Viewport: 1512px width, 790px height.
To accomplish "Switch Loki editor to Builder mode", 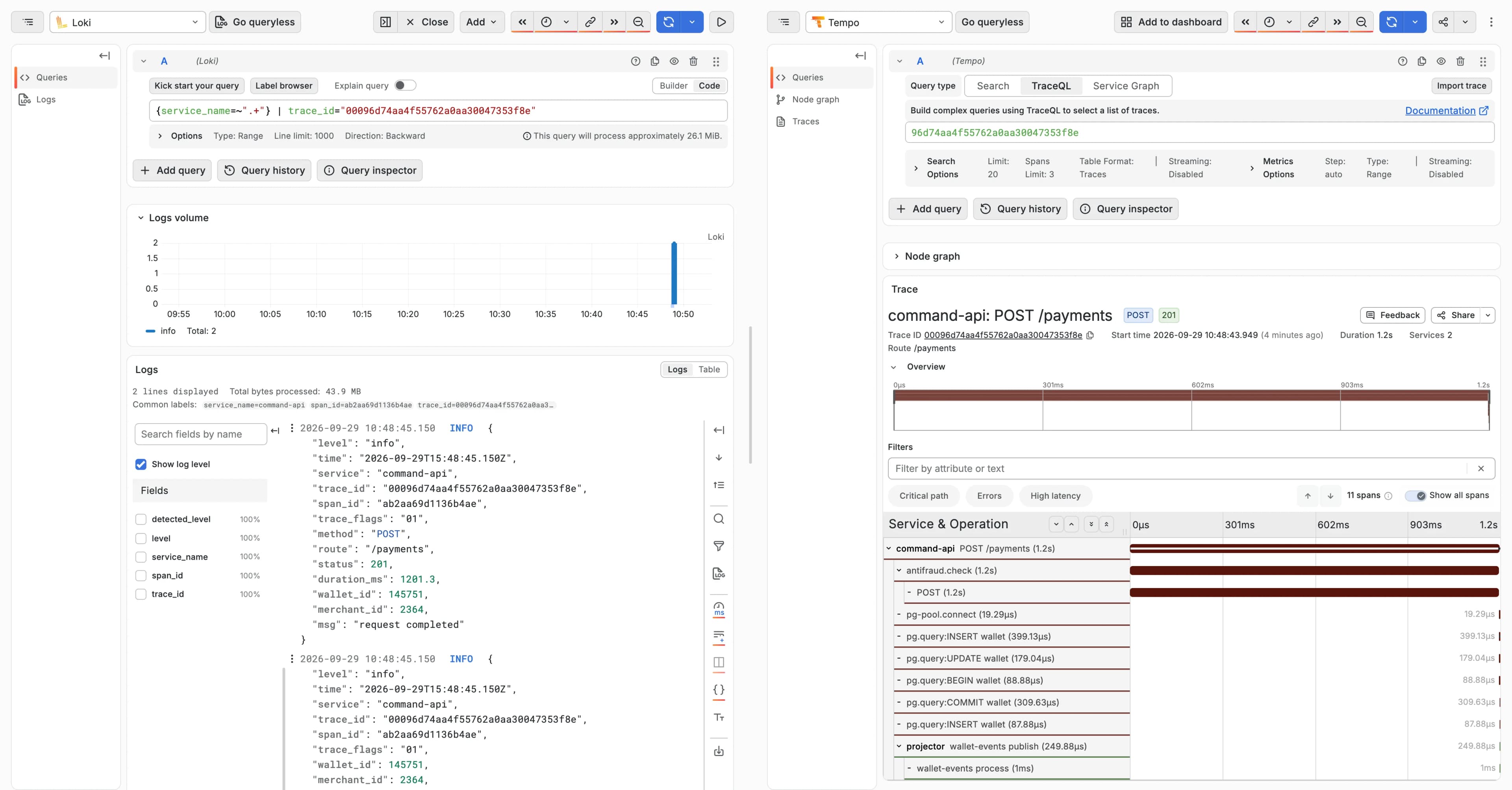I will pyautogui.click(x=673, y=86).
